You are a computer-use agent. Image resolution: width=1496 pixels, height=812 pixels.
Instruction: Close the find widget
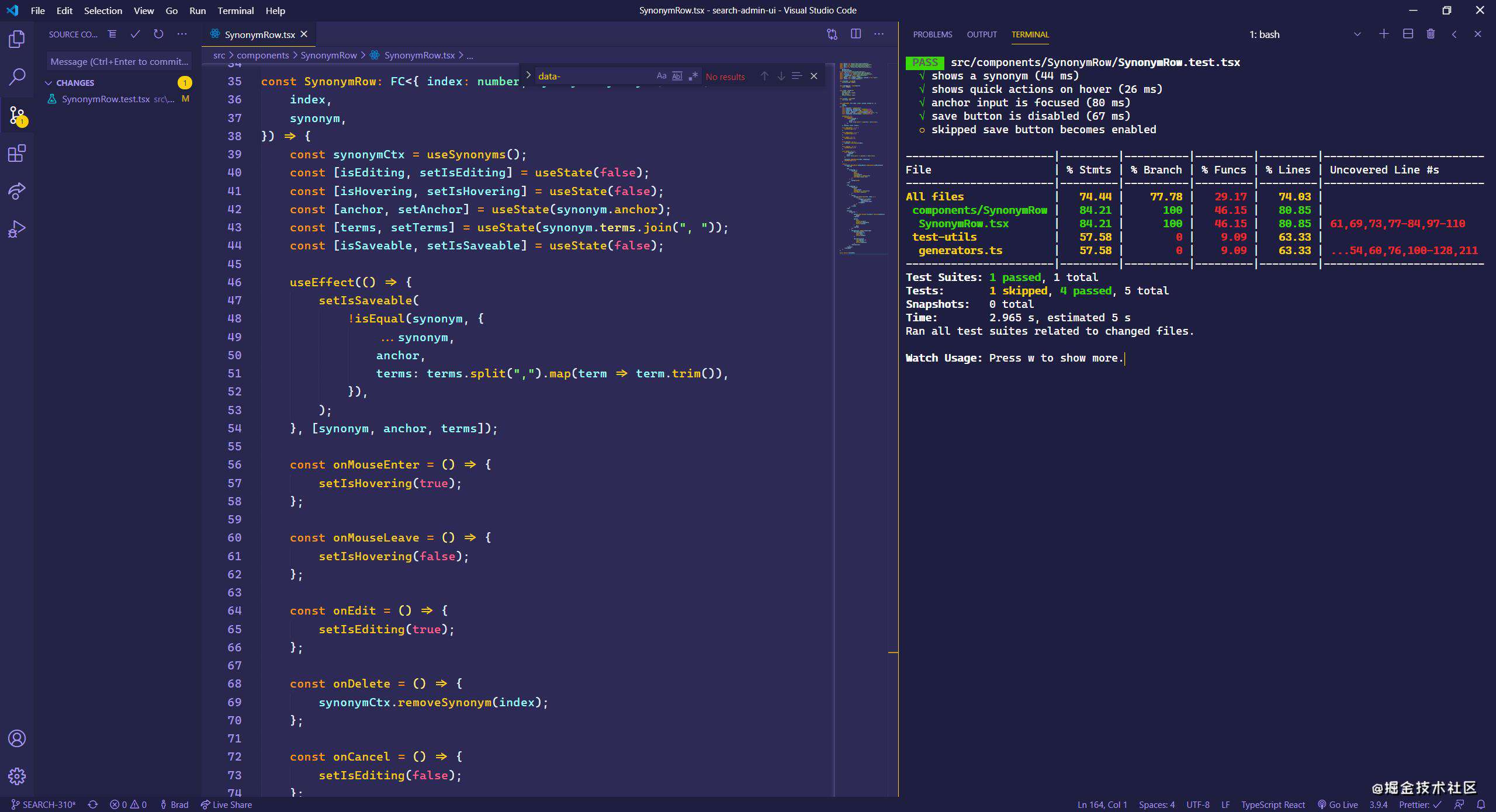813,76
